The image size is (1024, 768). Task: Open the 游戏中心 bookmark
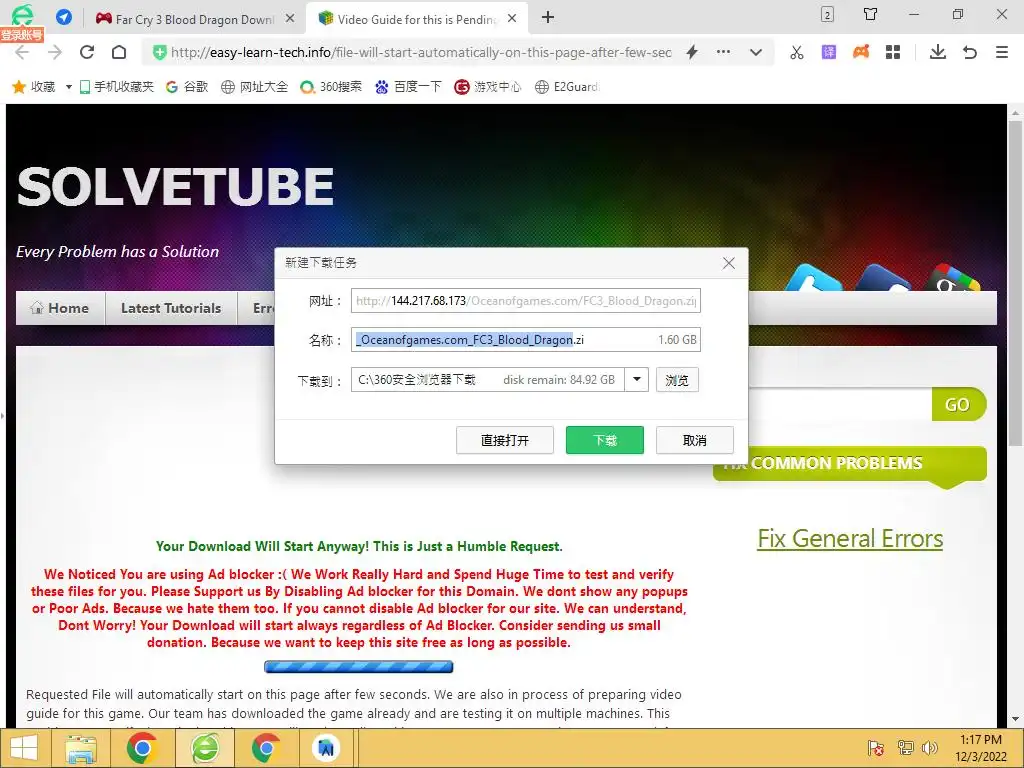point(488,87)
